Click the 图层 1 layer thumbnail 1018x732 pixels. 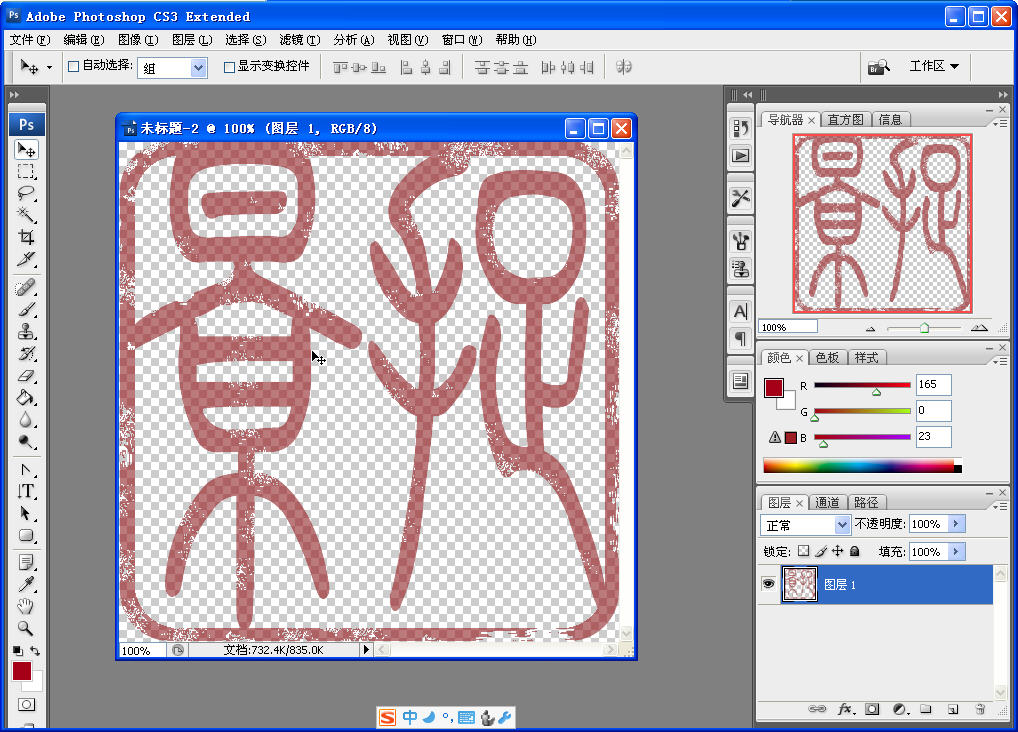(799, 584)
